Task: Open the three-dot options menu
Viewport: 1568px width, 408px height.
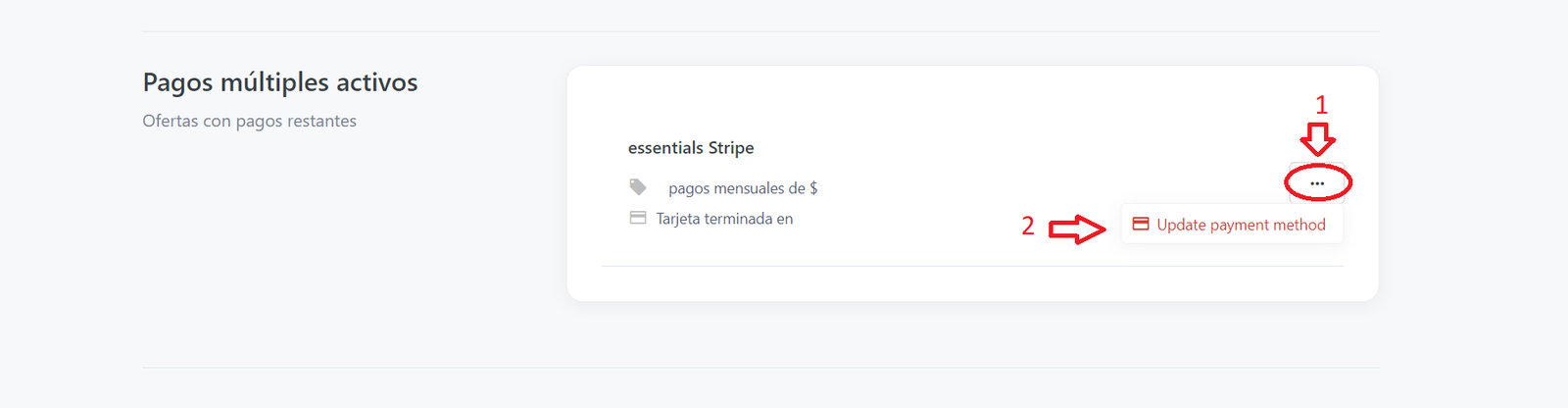Action: click(1317, 183)
